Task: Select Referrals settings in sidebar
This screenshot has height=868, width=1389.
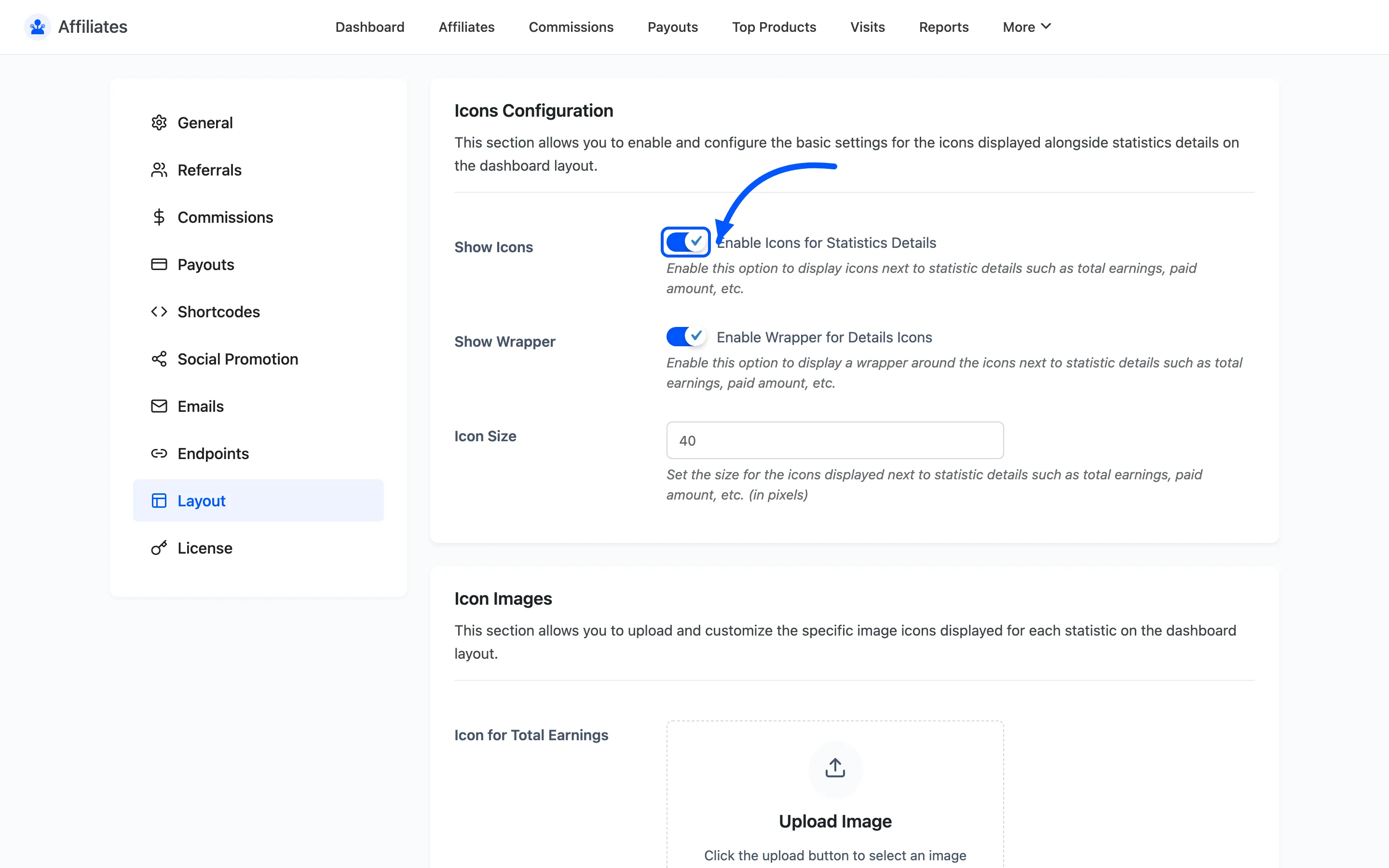Action: pyautogui.click(x=259, y=170)
